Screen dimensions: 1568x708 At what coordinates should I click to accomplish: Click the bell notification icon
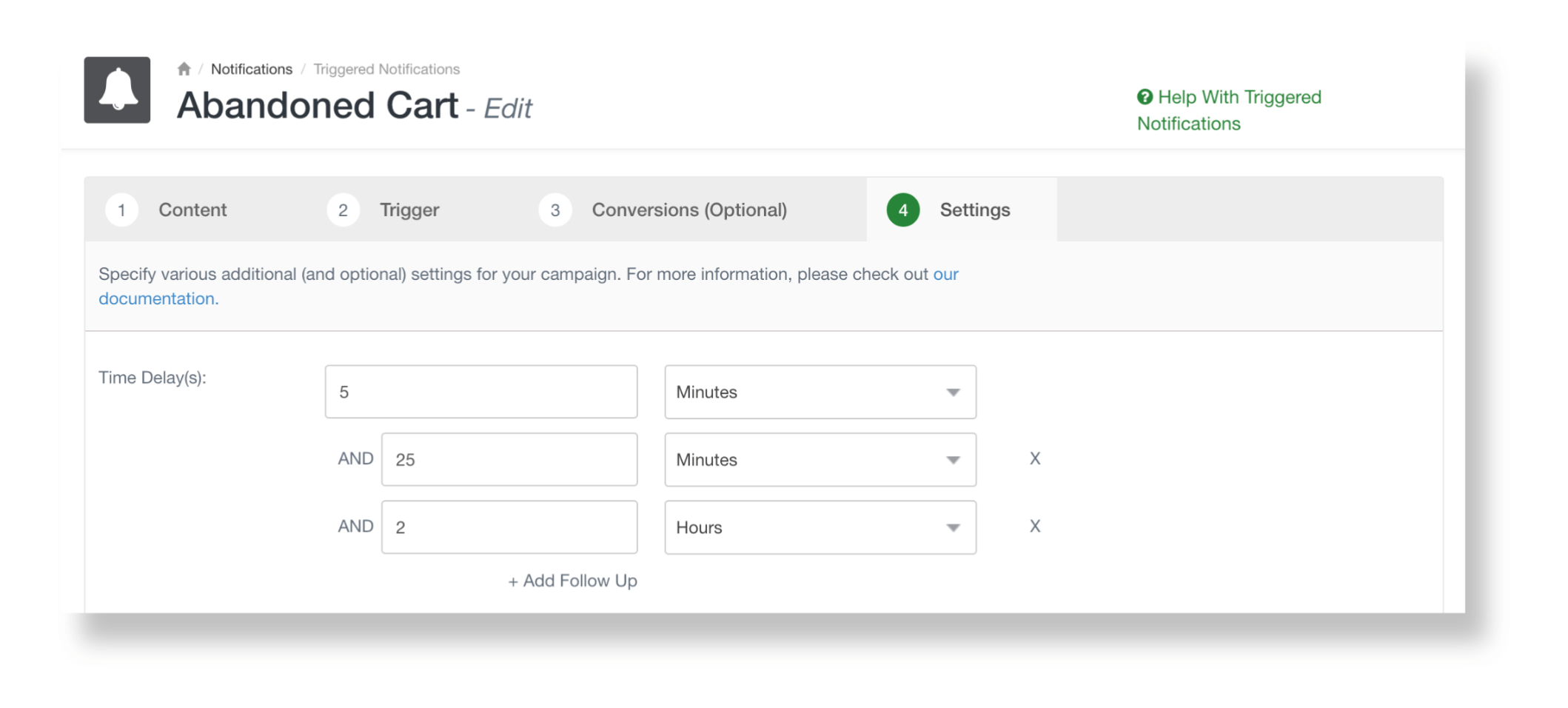(117, 90)
